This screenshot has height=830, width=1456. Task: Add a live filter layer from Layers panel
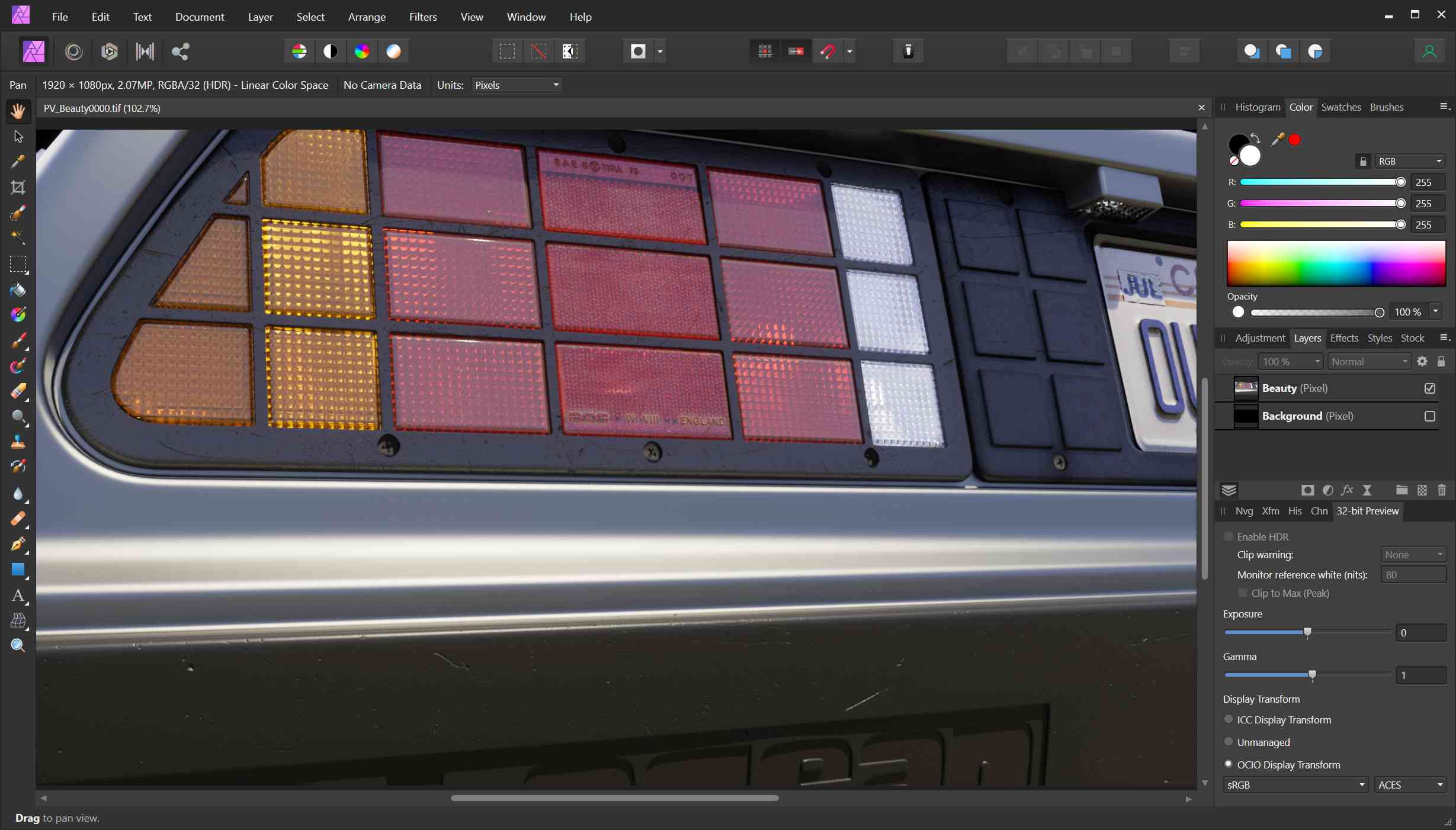1348,490
